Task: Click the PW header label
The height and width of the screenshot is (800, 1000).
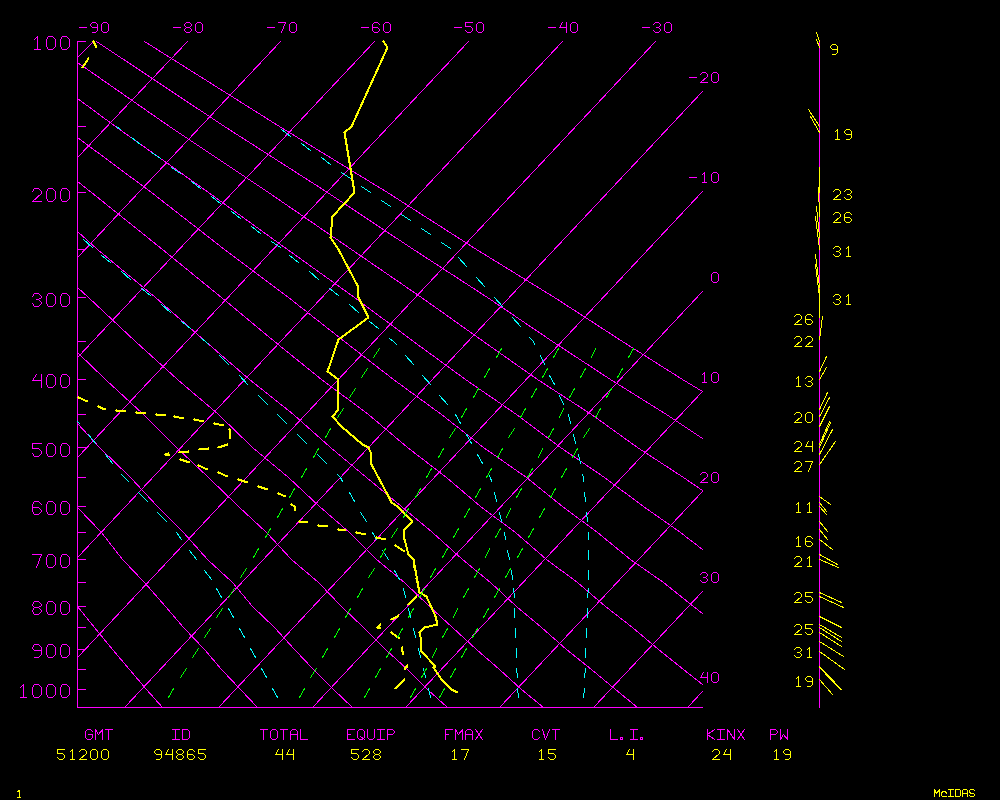Action: pyautogui.click(x=778, y=735)
